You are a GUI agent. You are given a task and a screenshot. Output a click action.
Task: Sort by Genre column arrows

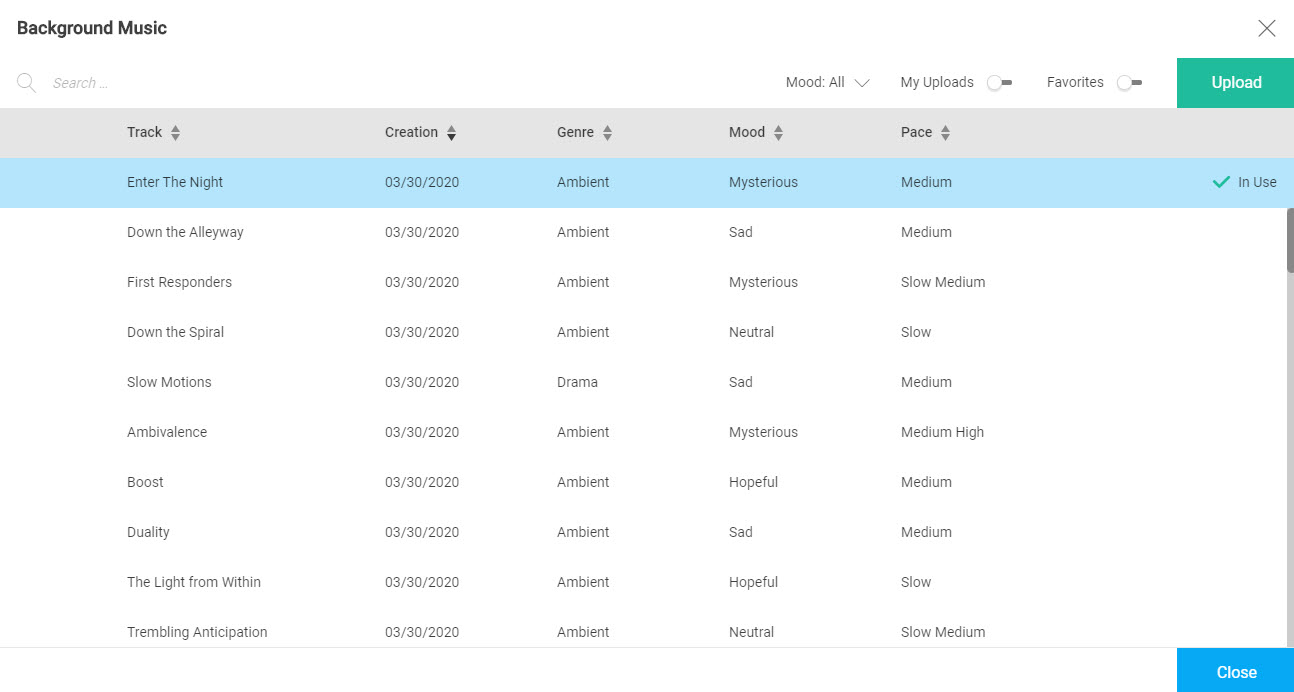click(608, 133)
